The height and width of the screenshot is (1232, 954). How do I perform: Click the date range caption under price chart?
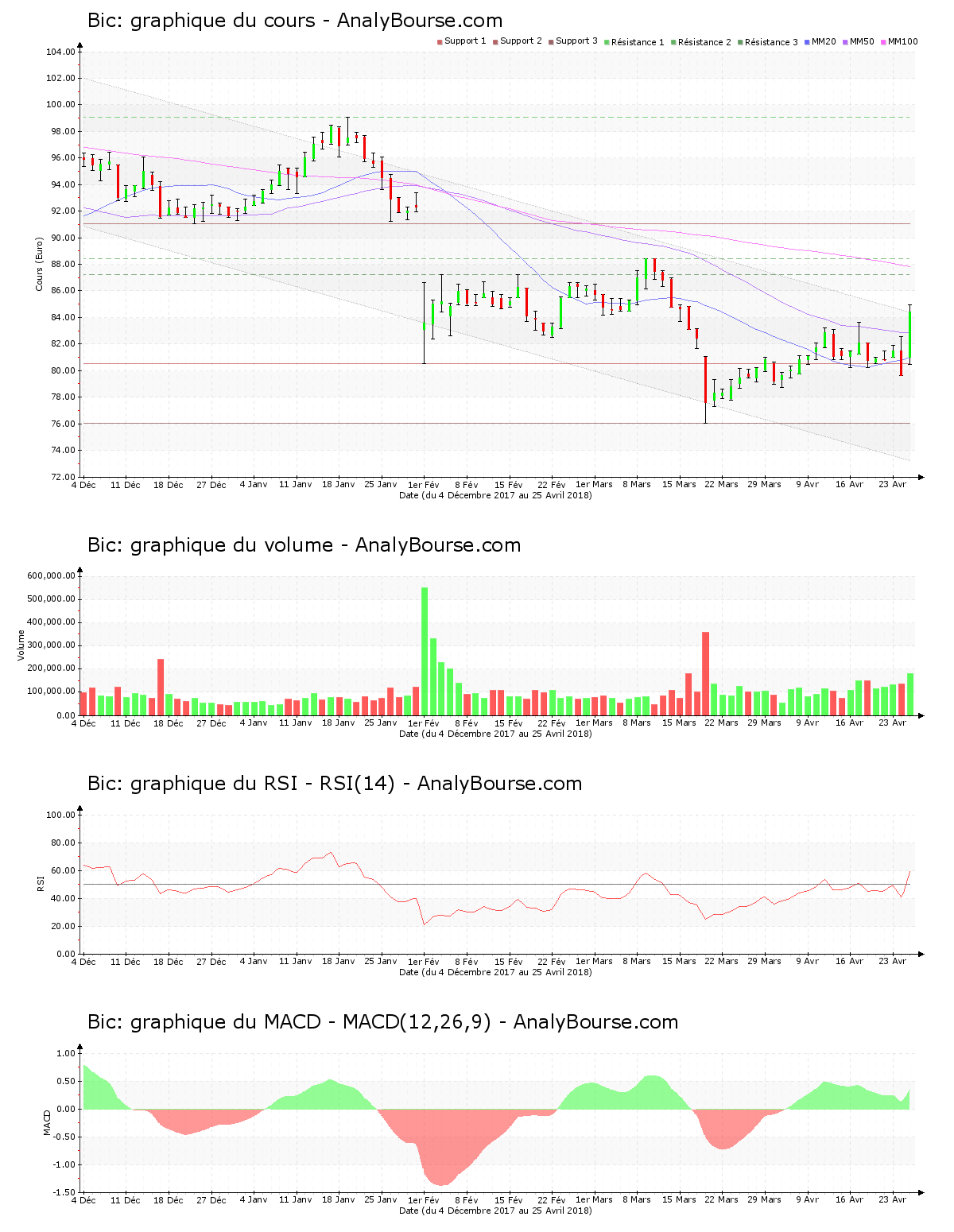point(495,495)
